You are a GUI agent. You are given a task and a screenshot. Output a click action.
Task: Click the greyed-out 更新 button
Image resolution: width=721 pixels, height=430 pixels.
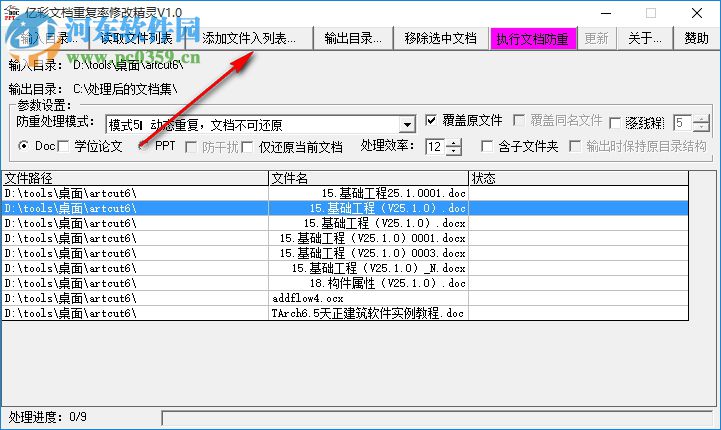596,39
